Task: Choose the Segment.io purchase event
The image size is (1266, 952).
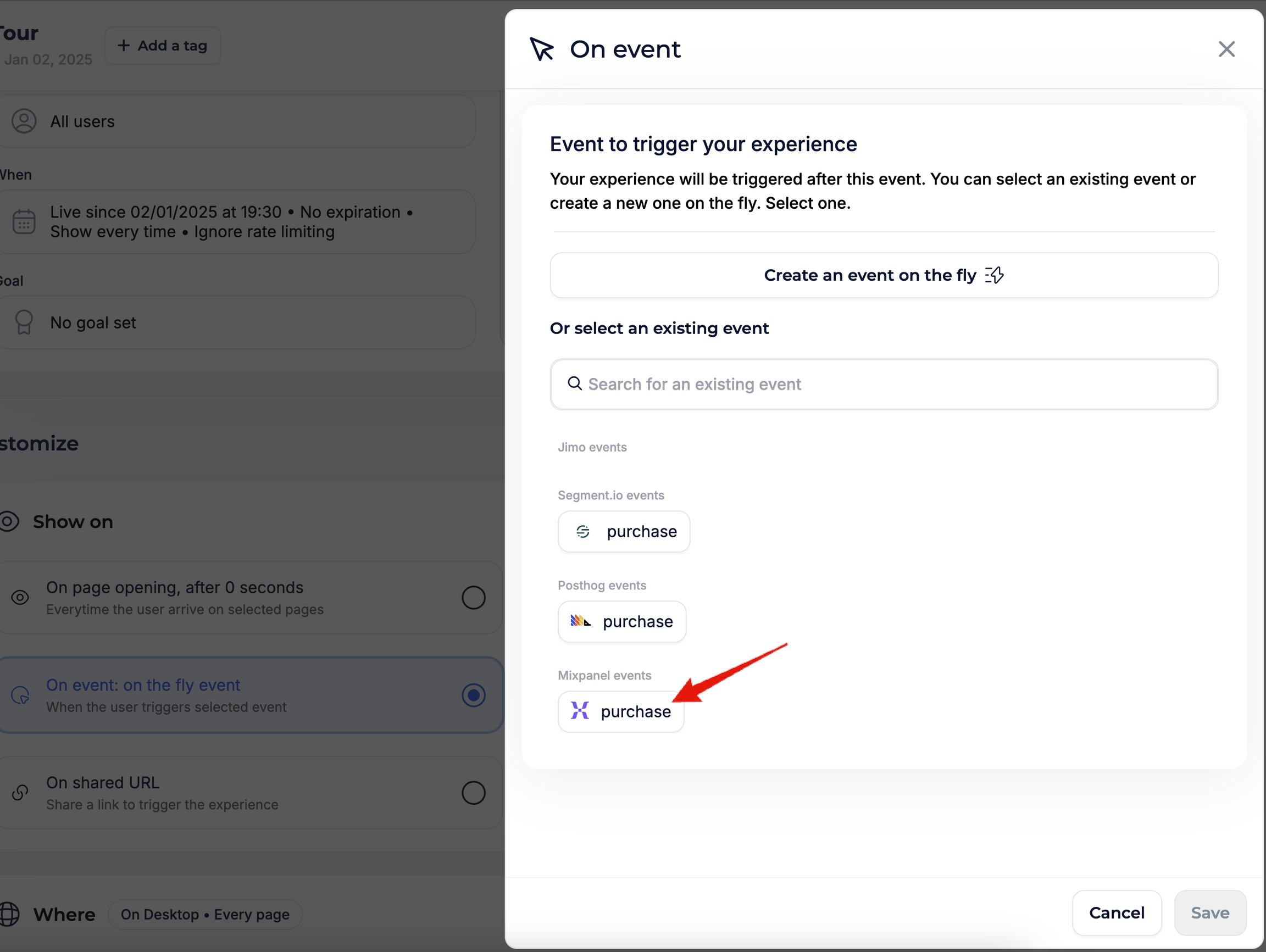Action: [x=624, y=532]
